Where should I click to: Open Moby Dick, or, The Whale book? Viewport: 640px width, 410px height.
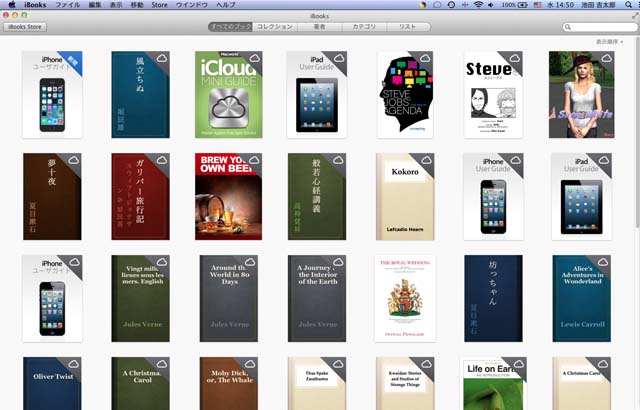tap(229, 383)
